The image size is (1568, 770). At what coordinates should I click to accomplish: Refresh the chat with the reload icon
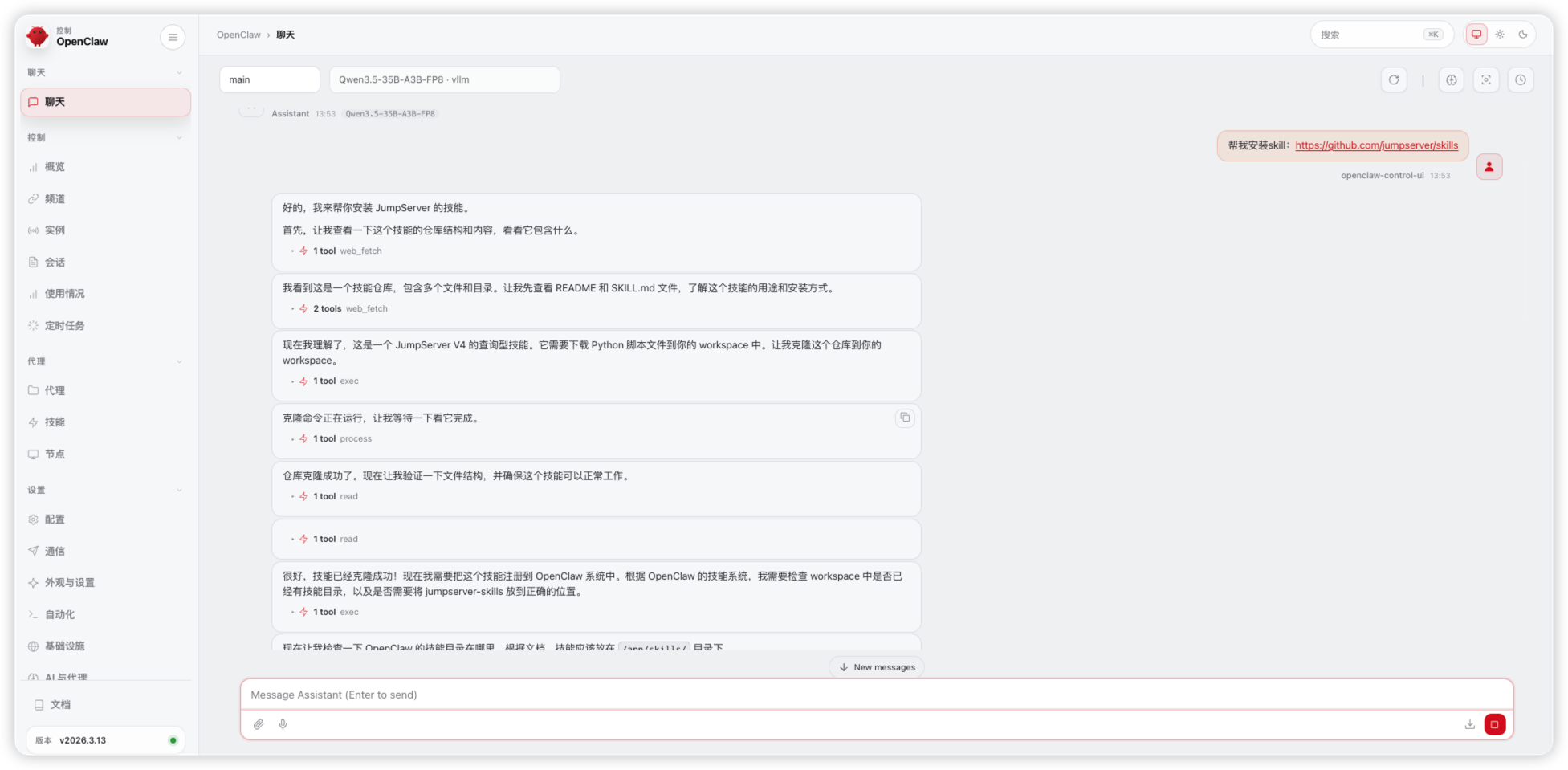[x=1394, y=80]
